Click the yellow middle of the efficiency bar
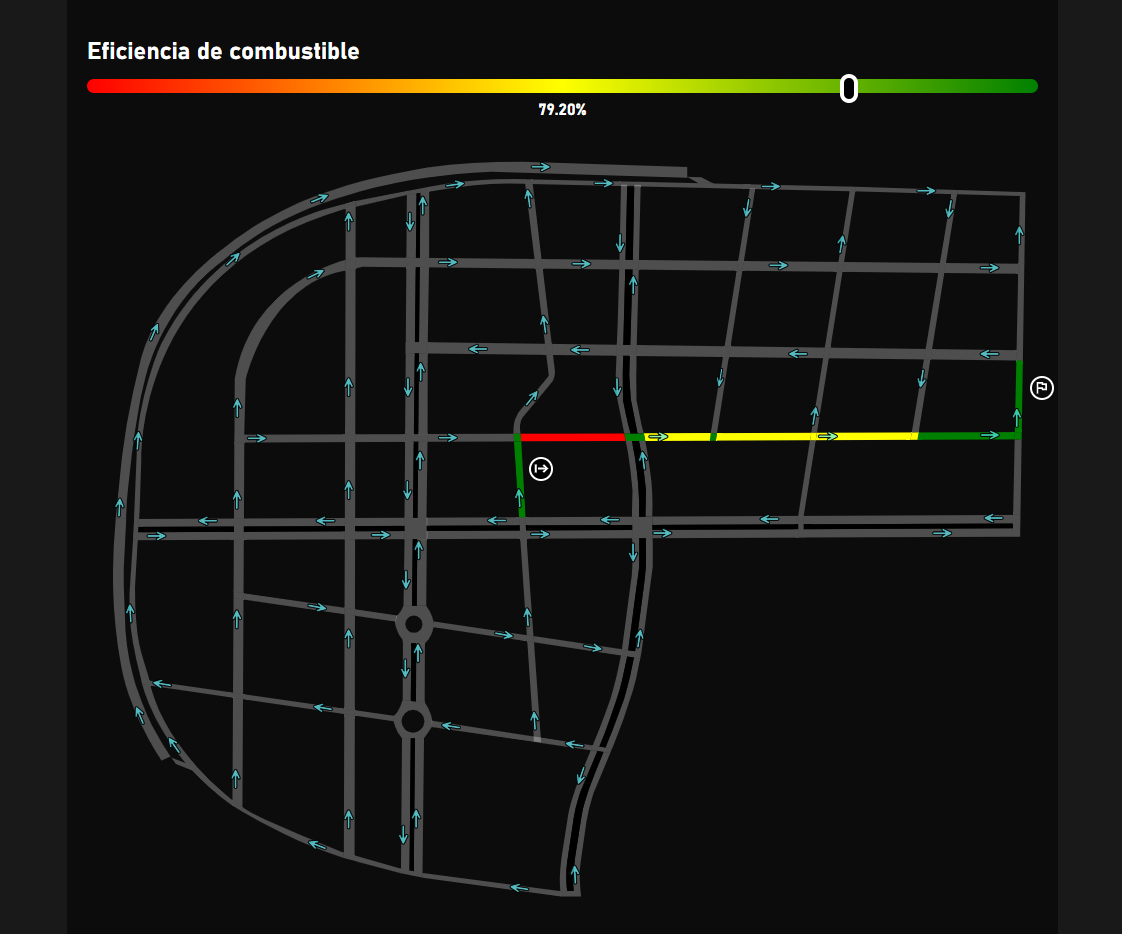This screenshot has height=934, width=1122. (562, 86)
